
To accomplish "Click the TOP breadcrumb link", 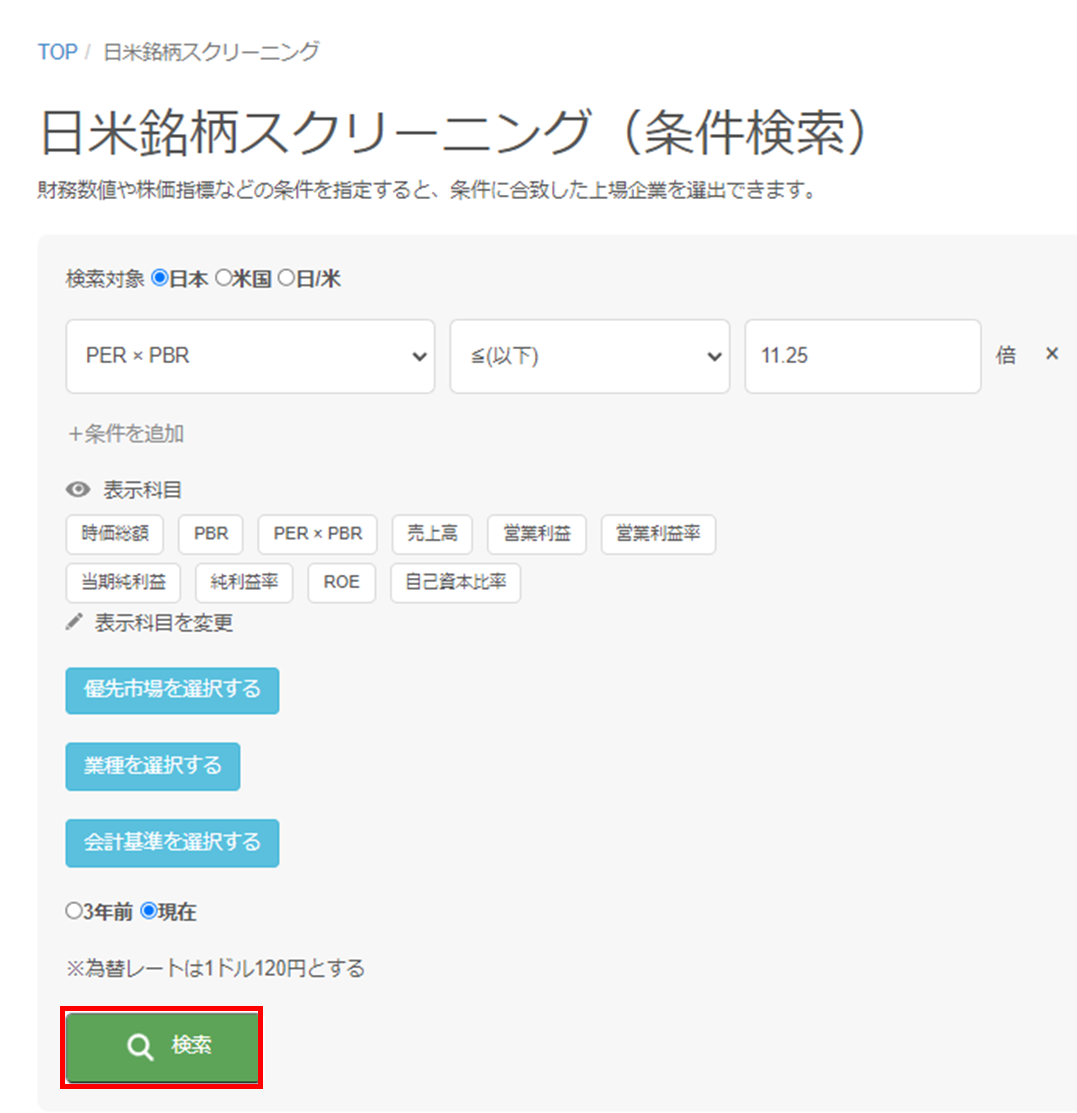I will click(x=58, y=52).
